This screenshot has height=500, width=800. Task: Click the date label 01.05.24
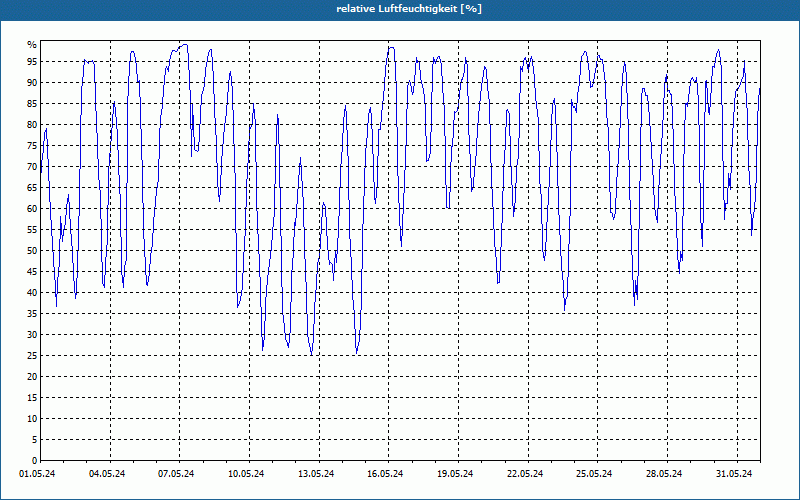[x=37, y=474]
